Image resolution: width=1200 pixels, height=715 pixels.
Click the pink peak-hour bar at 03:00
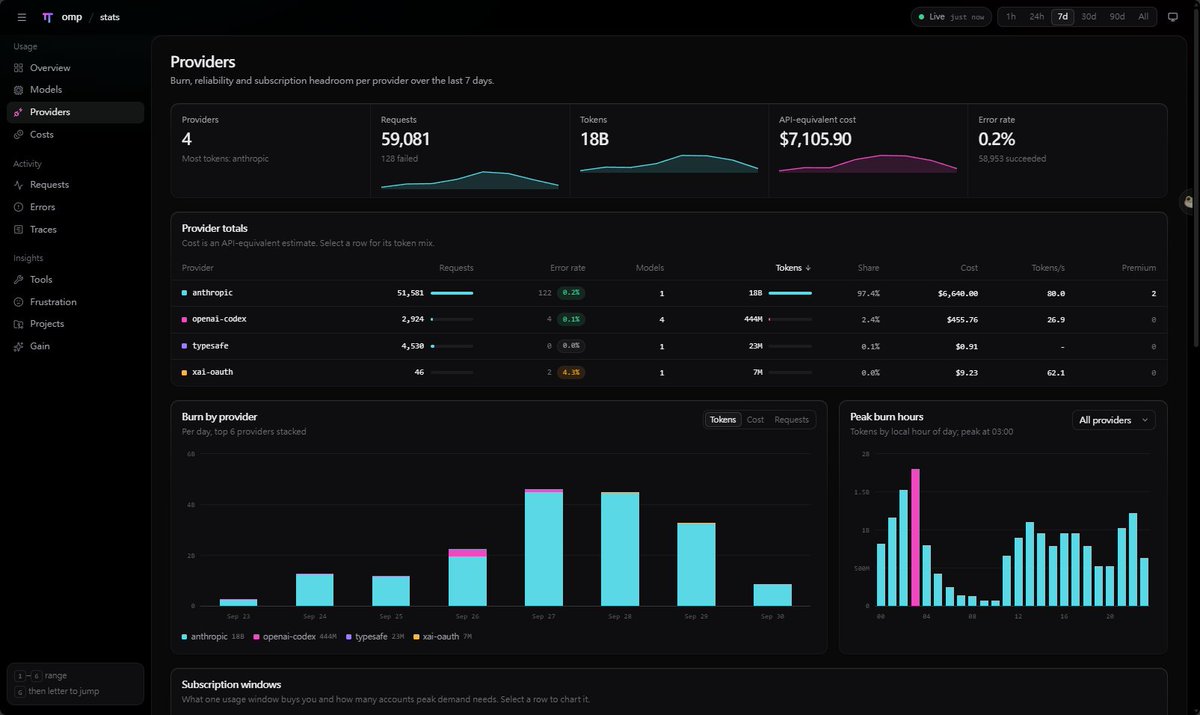[915, 537]
